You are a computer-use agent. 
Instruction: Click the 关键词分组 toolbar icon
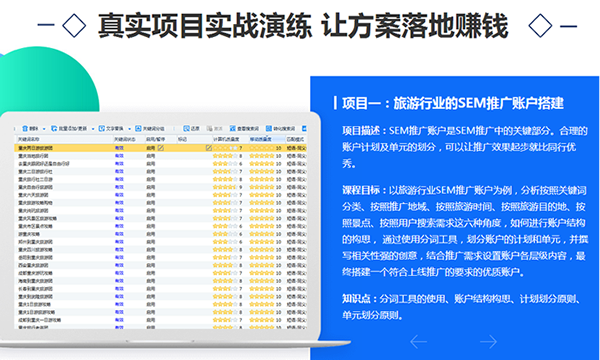point(138,129)
